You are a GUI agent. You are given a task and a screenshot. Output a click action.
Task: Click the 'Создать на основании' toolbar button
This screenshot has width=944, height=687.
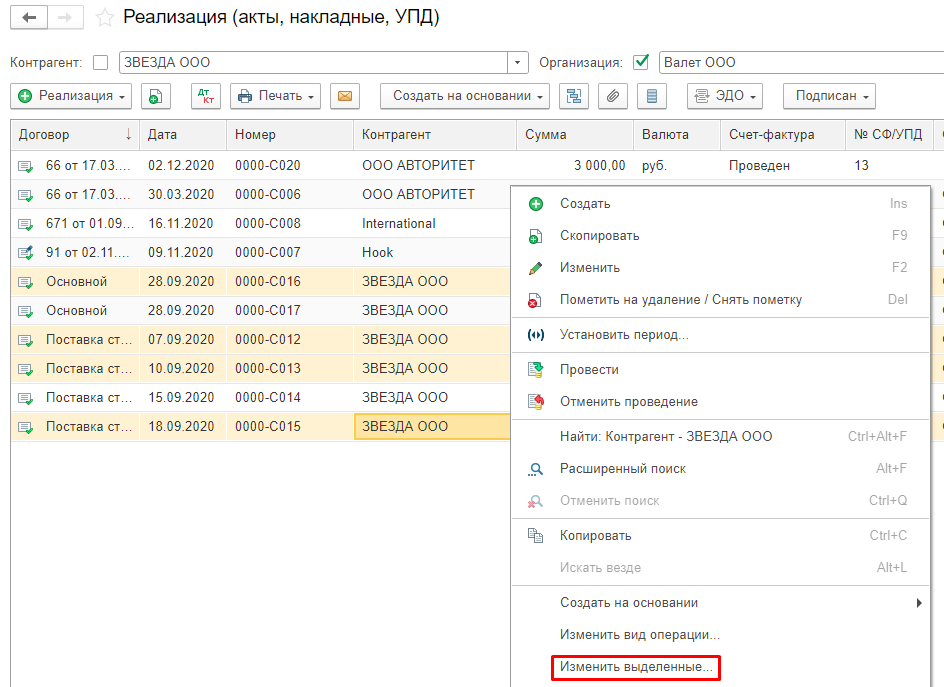coord(465,96)
